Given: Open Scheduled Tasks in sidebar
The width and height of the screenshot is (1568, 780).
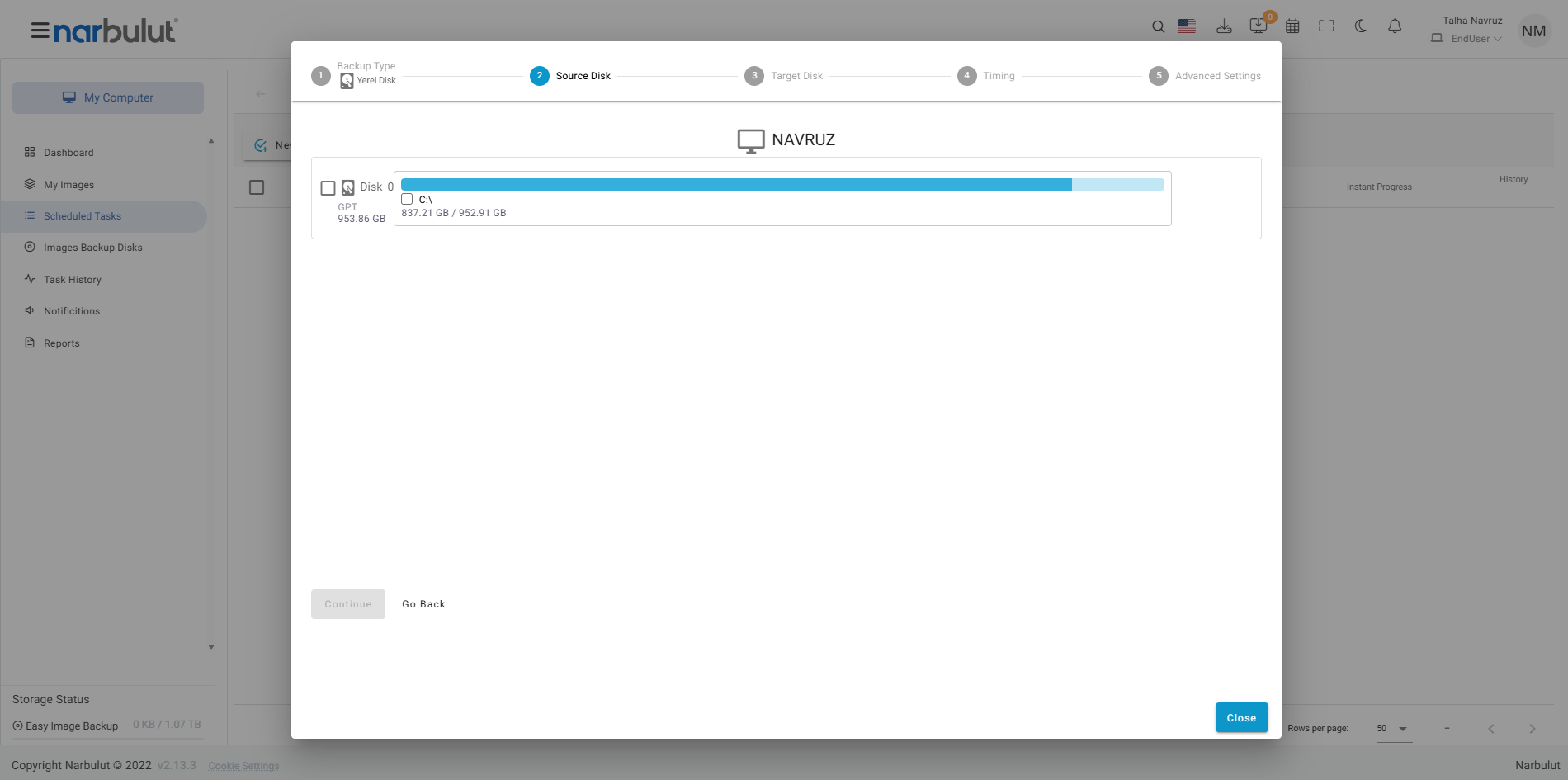Looking at the screenshot, I should 83,216.
